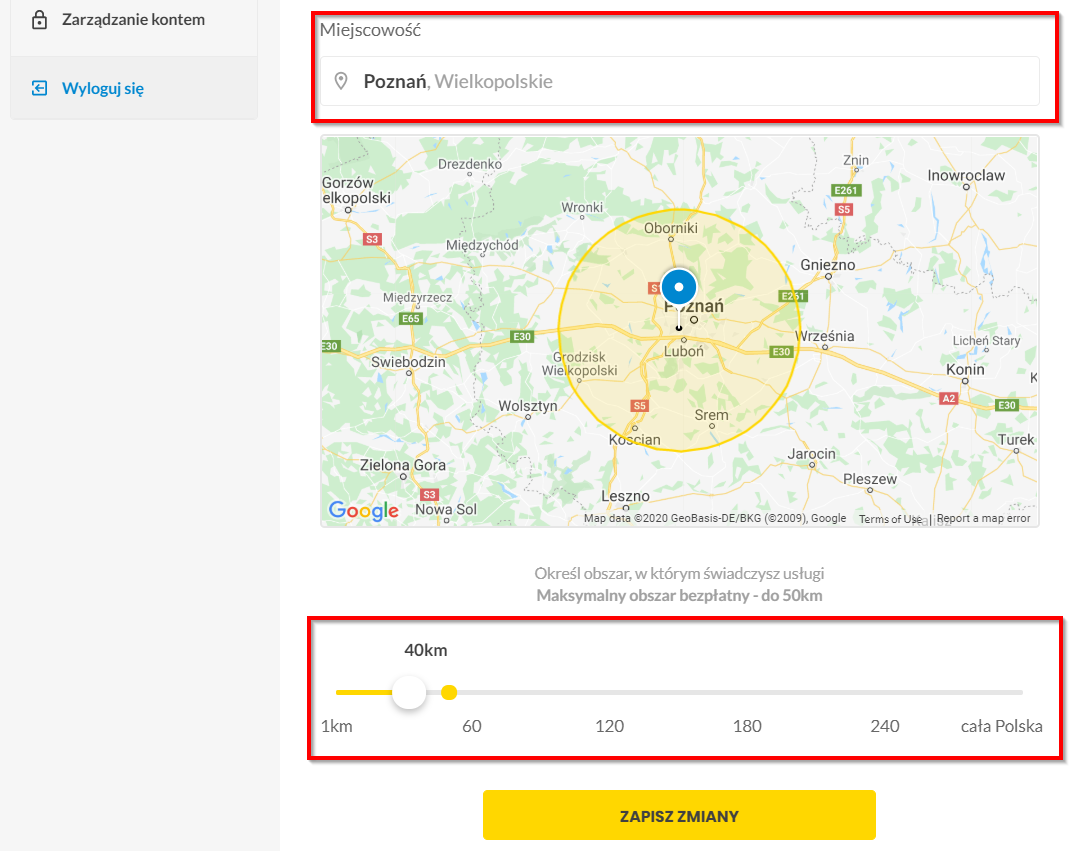Screen dimensions: 1073x851
Task: Click the E65 road badge near Międzyrzecz
Action: [x=411, y=318]
